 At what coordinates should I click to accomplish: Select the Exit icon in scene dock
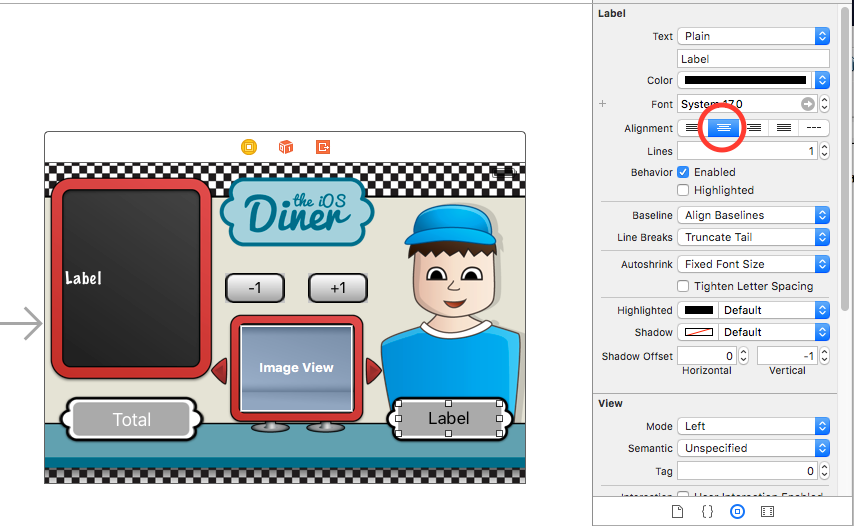tap(323, 147)
